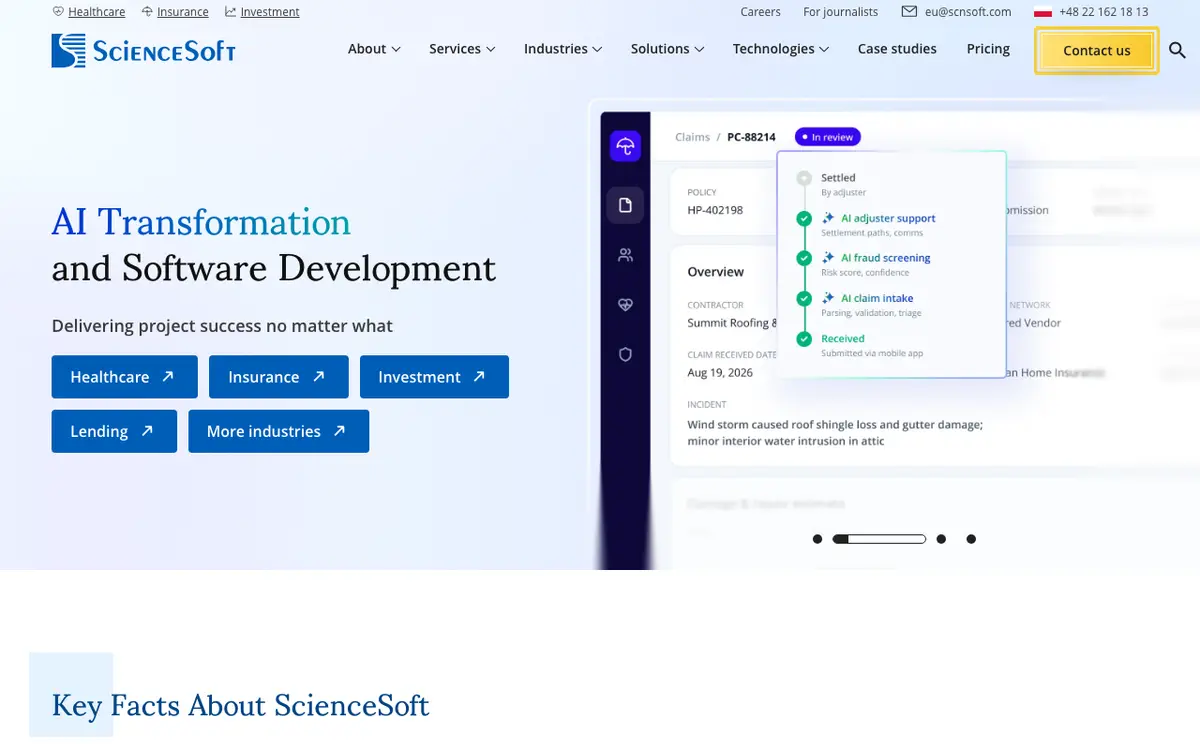
Task: Click the chart icon beside top Investment link
Action: 231,12
